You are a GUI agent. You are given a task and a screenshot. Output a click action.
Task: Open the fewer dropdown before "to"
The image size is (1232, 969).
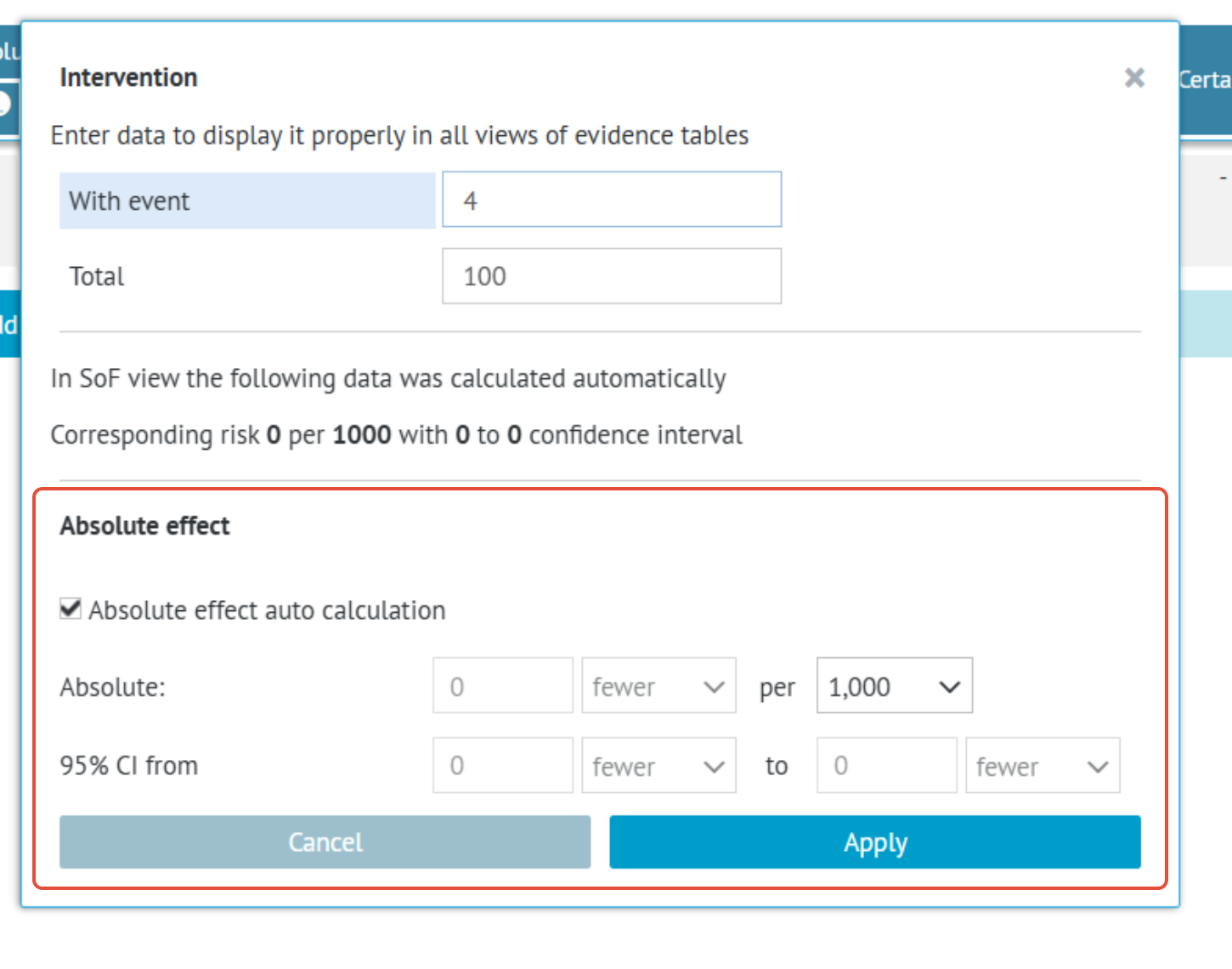point(658,766)
